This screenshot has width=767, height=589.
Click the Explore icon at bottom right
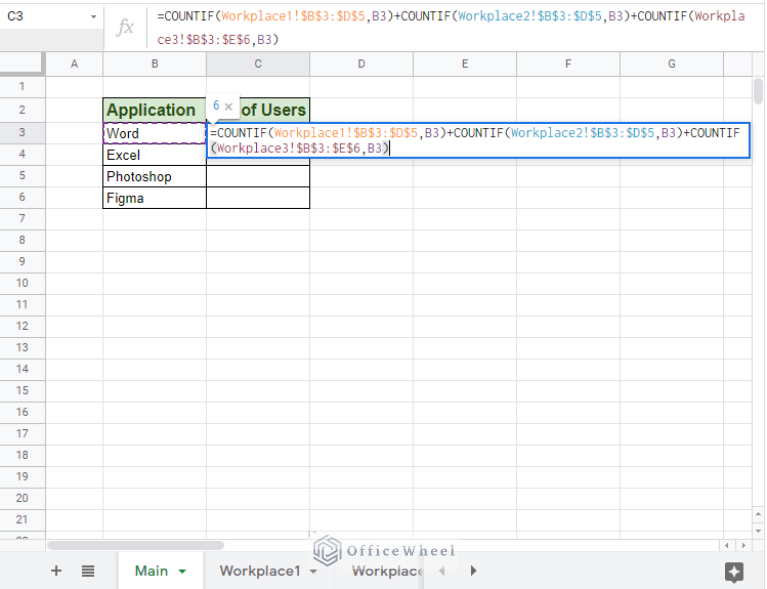[733, 571]
